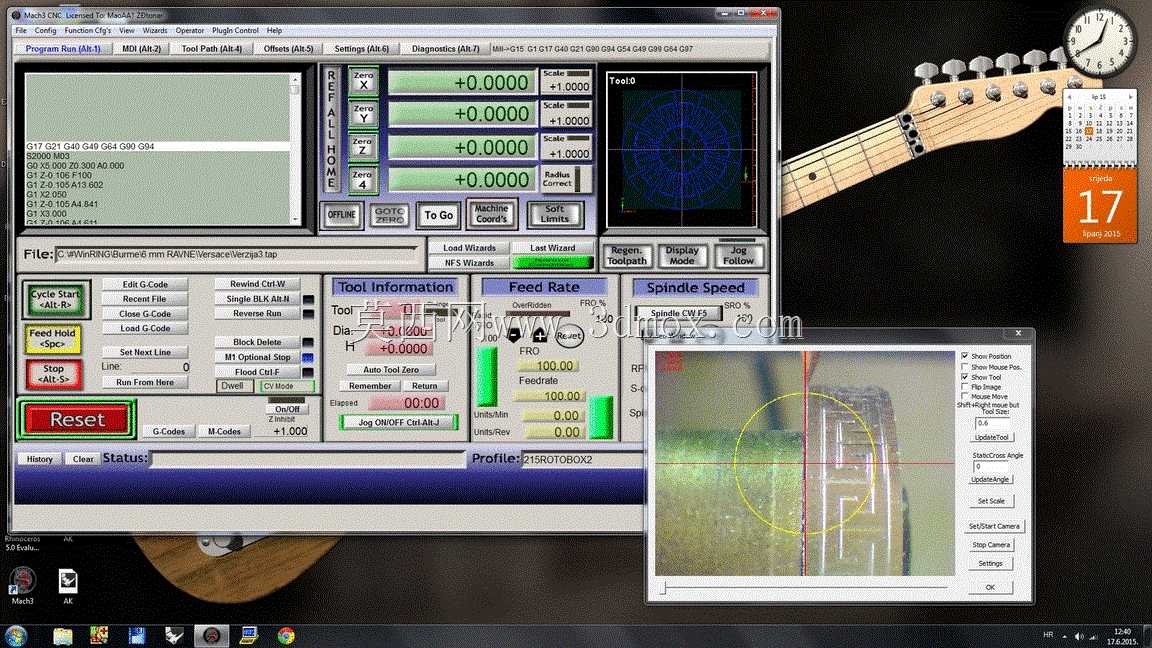Switch to Offsets (Alt-5) tab

[x=288, y=48]
